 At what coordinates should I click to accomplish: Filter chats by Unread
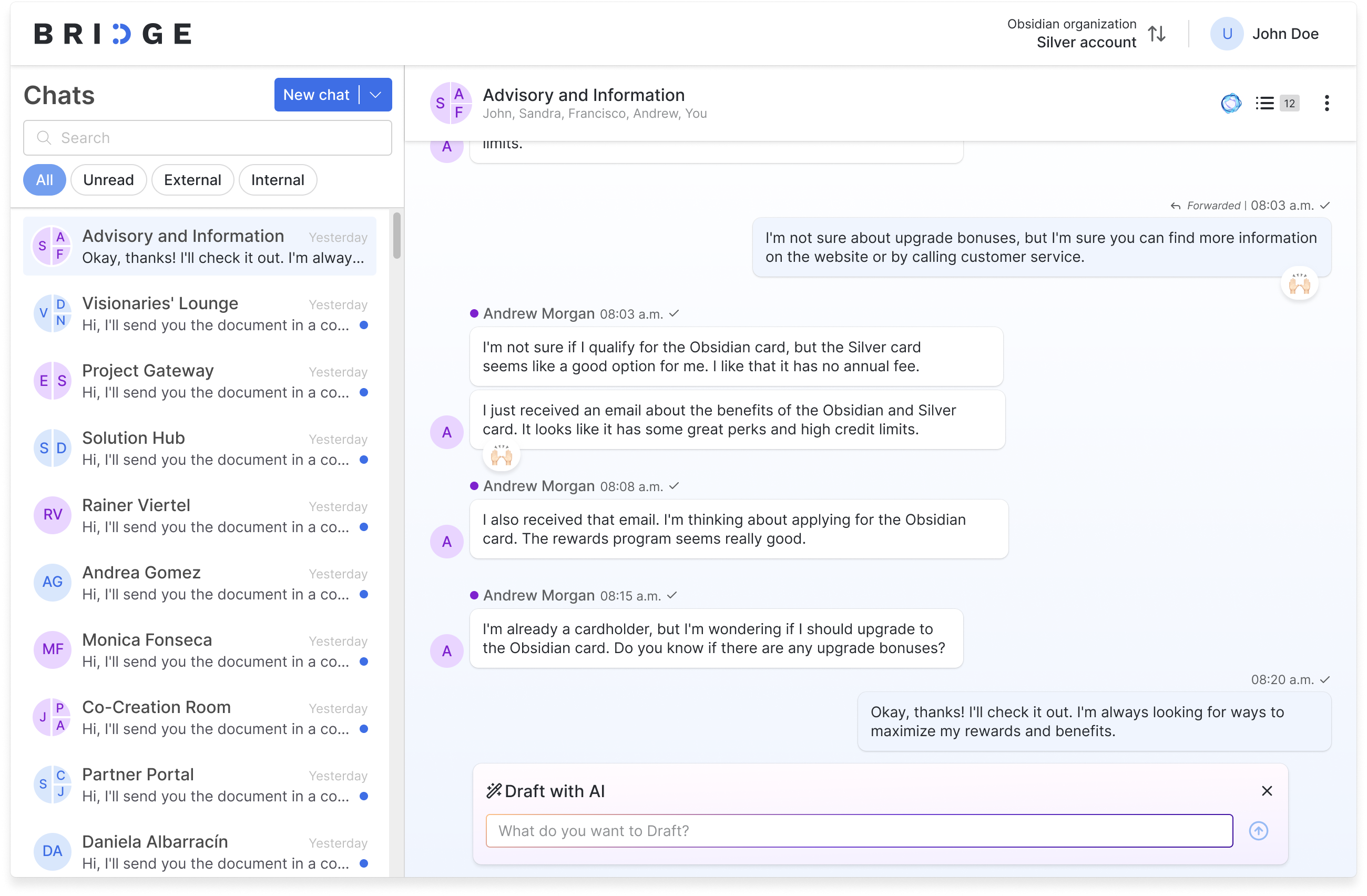click(x=108, y=180)
